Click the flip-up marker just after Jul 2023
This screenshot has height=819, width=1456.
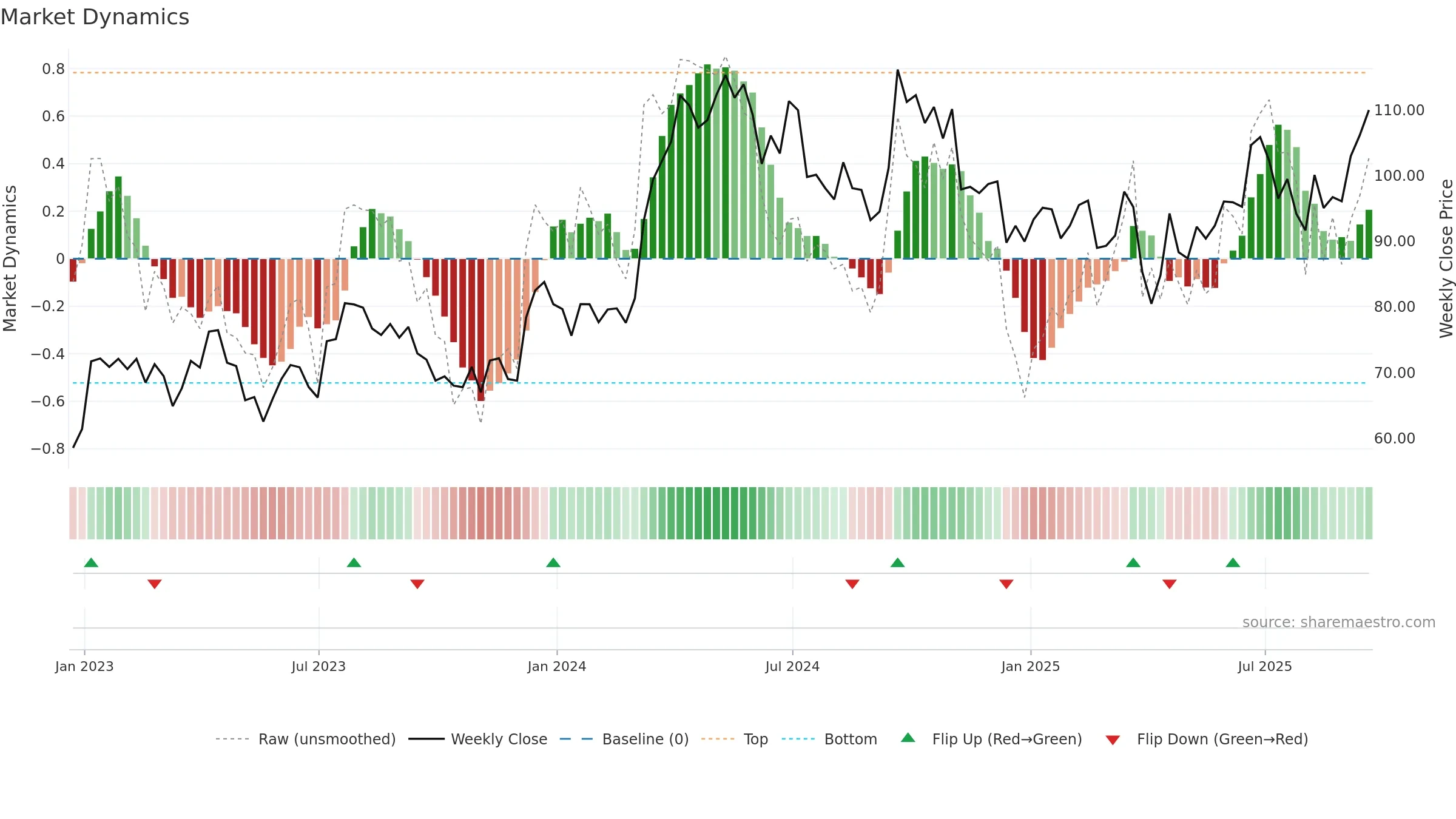(x=354, y=562)
